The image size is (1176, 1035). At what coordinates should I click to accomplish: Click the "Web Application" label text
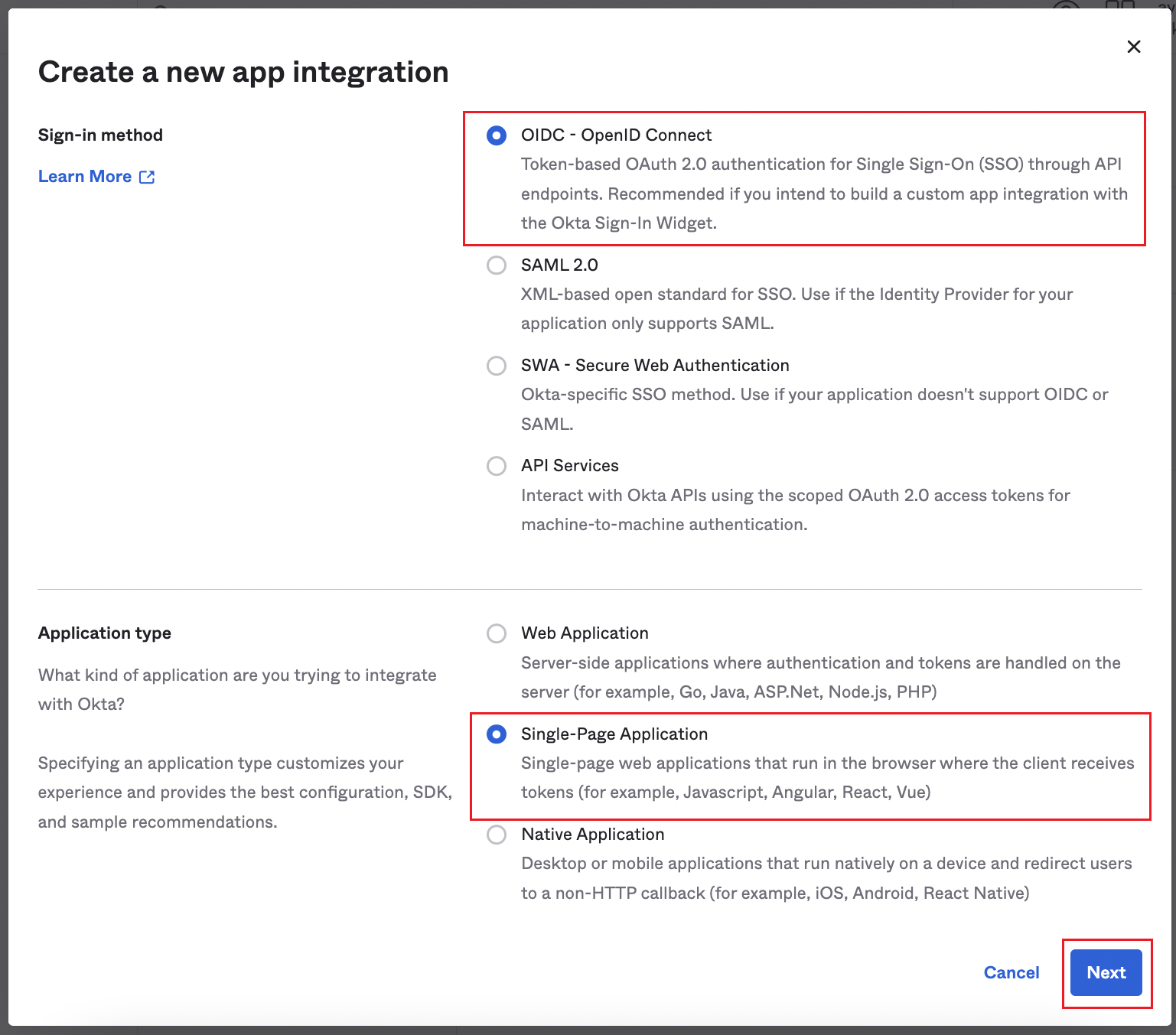click(585, 633)
